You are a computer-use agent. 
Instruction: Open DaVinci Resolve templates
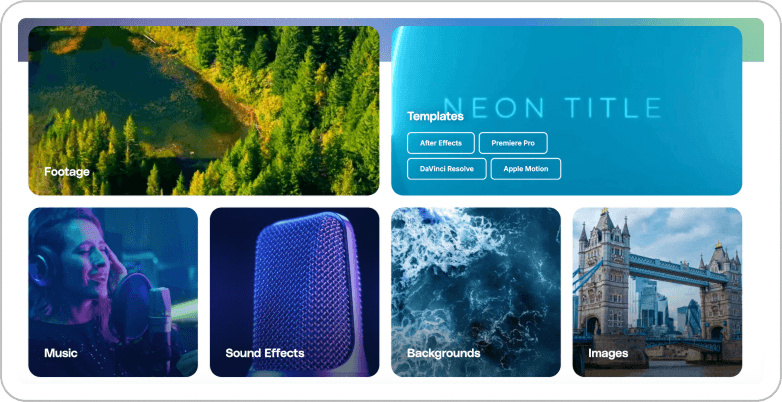click(x=446, y=169)
